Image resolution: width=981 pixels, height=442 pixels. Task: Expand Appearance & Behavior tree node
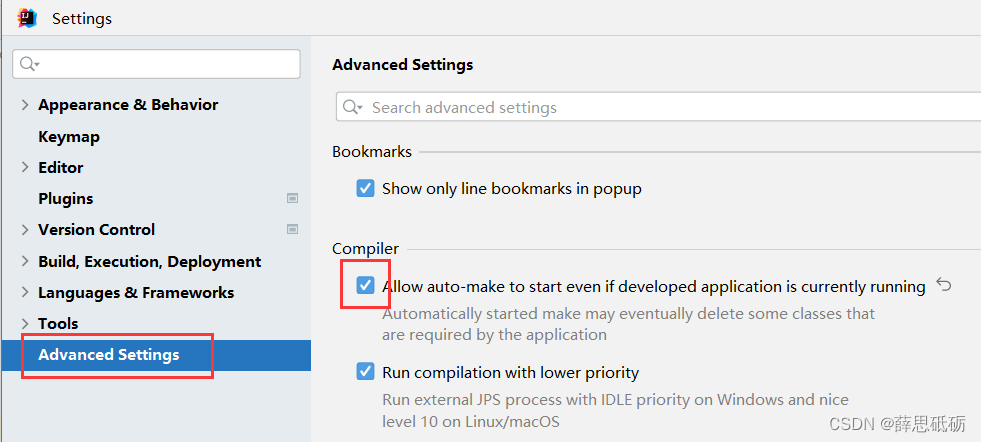(x=25, y=105)
